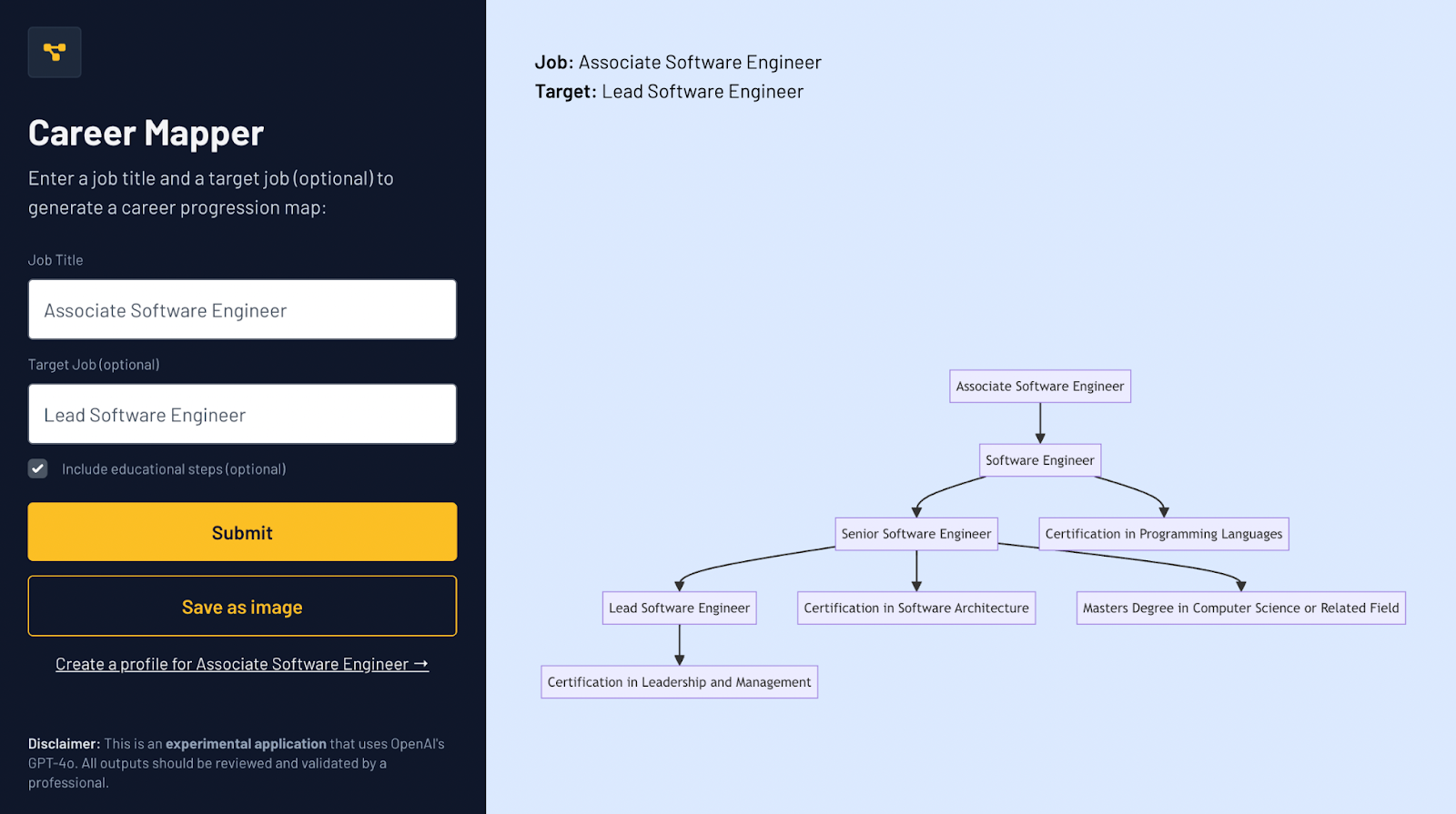Click the Certification in Programming Languages node
This screenshot has width=1456, height=814.
coord(1163,534)
